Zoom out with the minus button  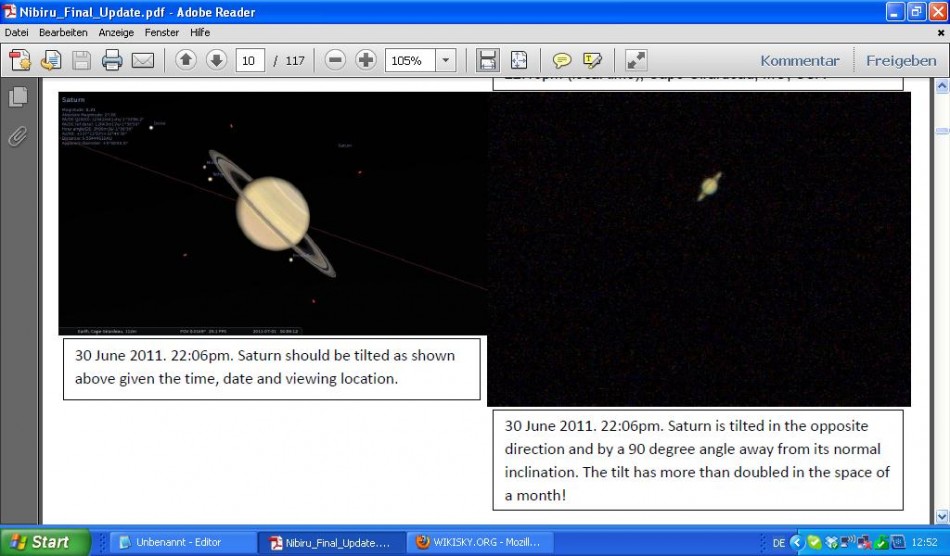336,60
